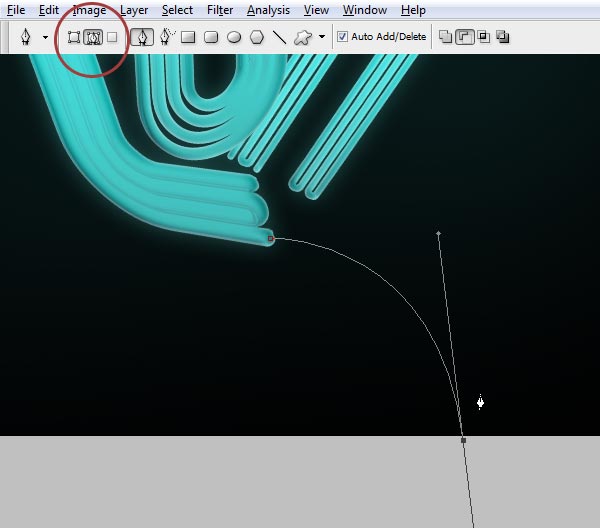This screenshot has width=600, height=528.
Task: Open the Image menu
Action: click(x=90, y=10)
